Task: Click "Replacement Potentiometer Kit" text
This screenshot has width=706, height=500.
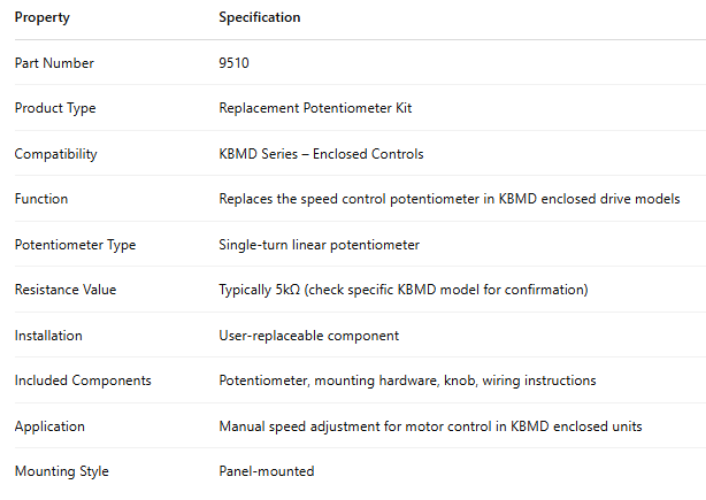Action: pos(315,108)
